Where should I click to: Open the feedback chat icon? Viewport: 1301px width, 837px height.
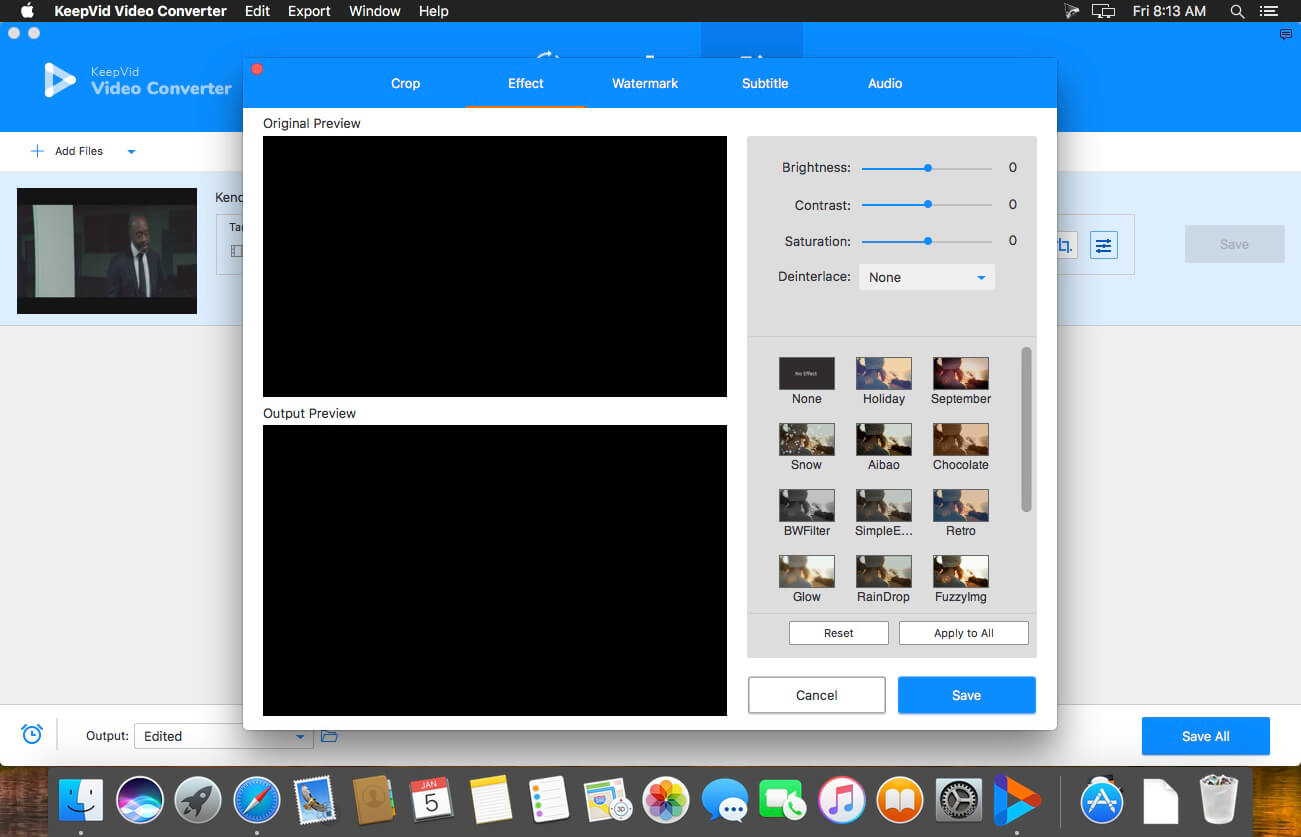tap(1286, 34)
